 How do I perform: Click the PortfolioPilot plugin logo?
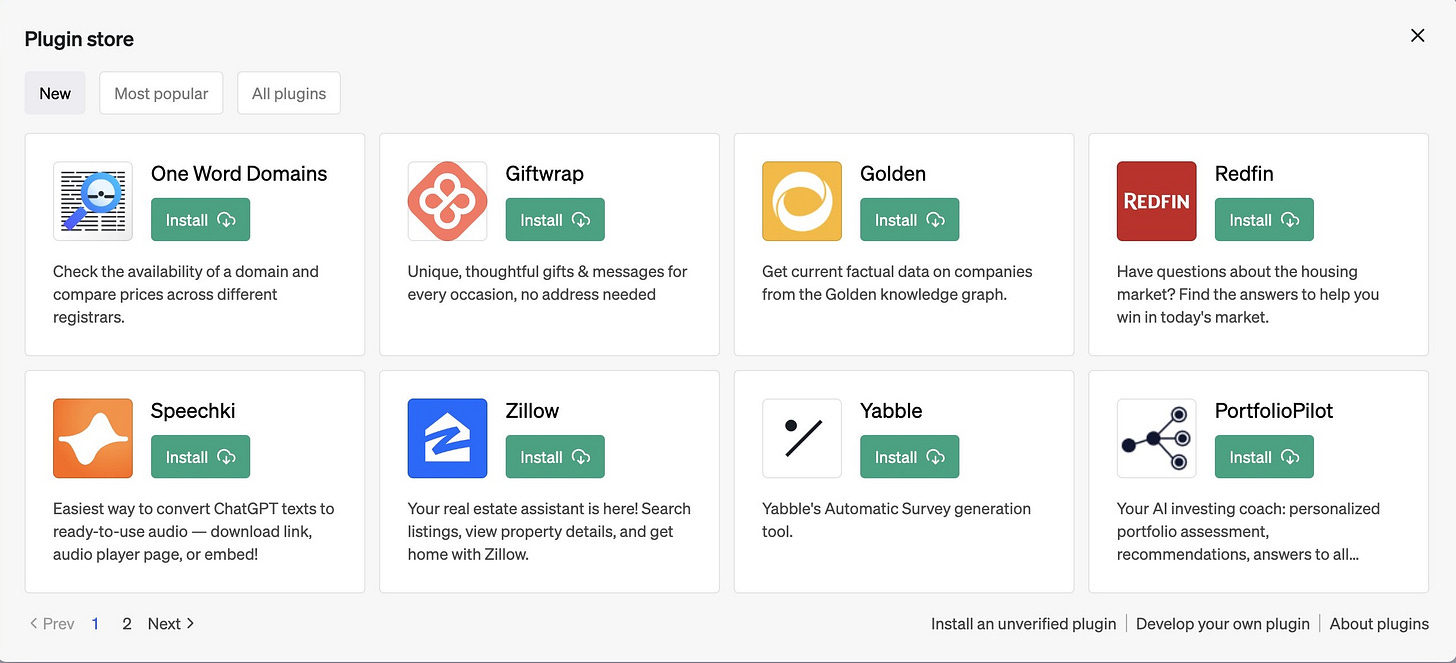click(x=1157, y=438)
